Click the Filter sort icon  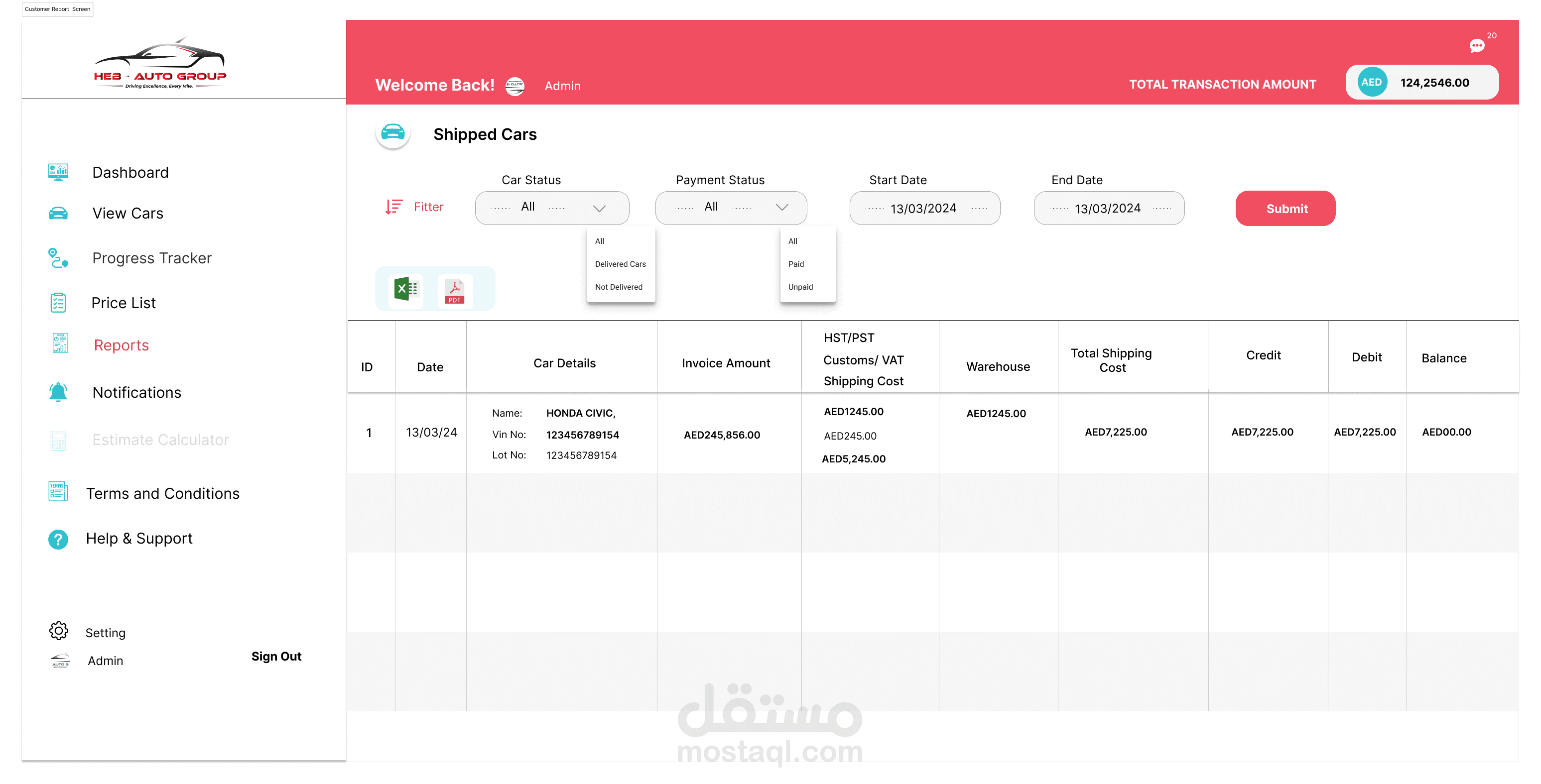393,207
